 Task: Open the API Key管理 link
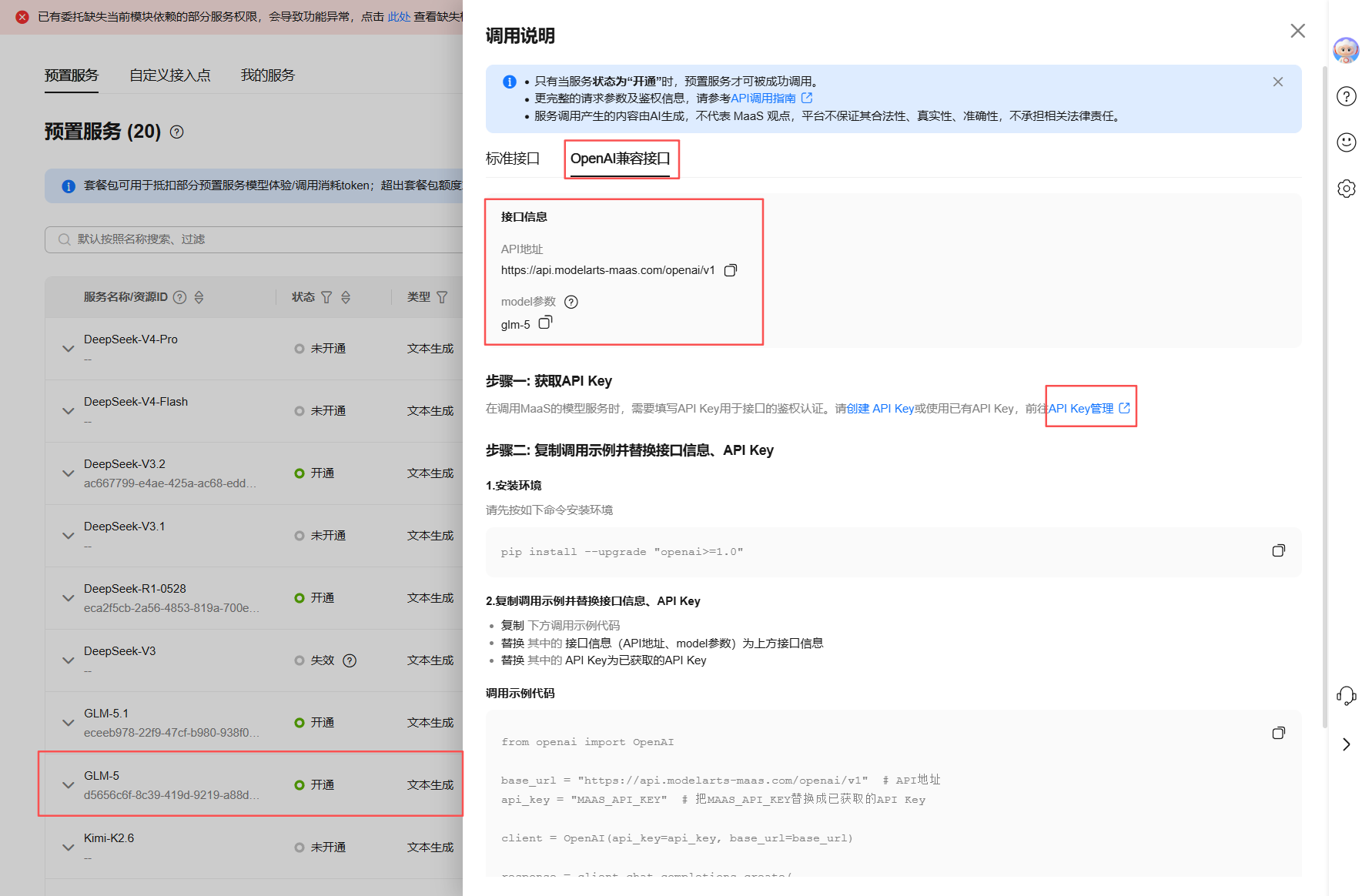point(1089,409)
